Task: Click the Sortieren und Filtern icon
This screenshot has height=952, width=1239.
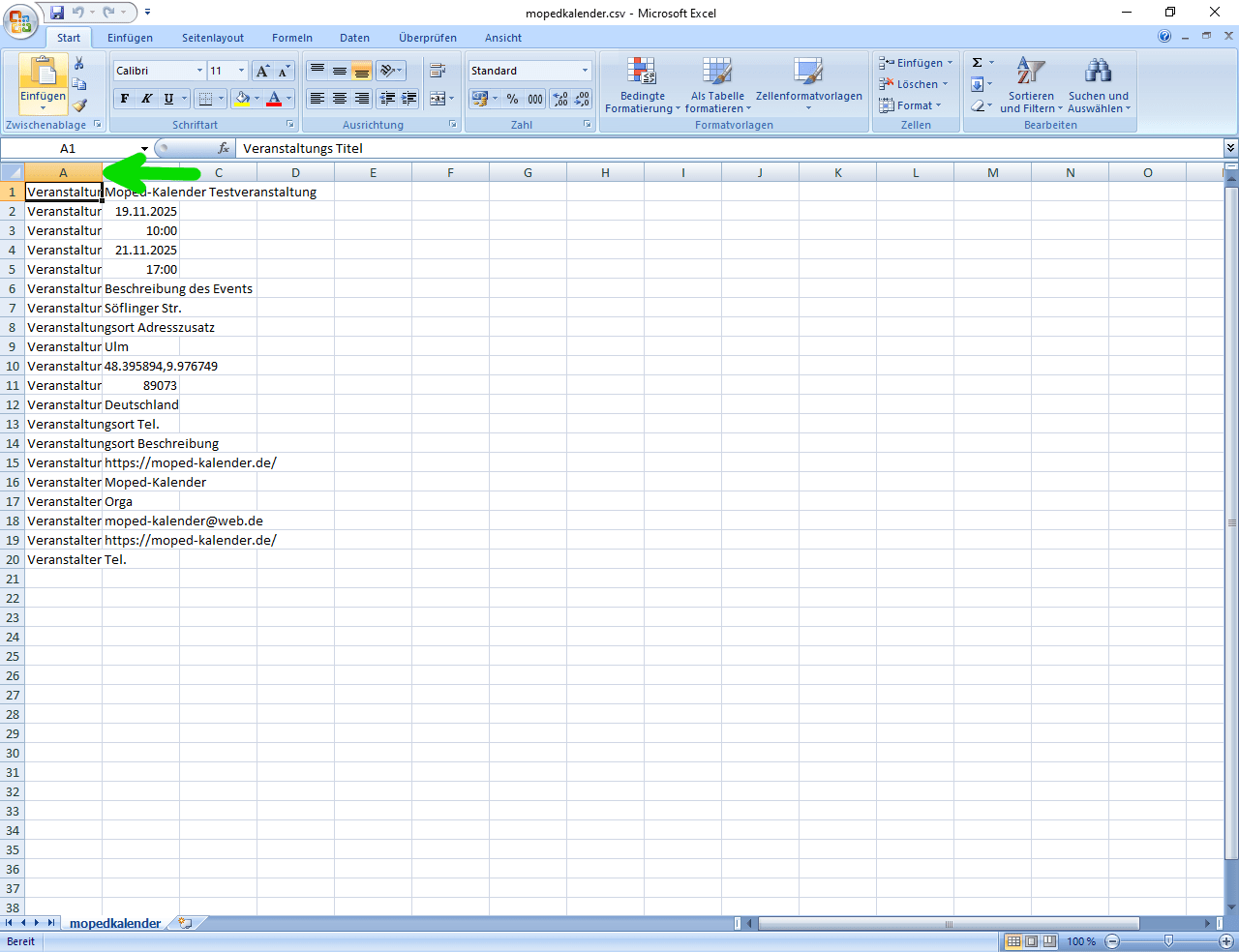Action: [x=1030, y=84]
